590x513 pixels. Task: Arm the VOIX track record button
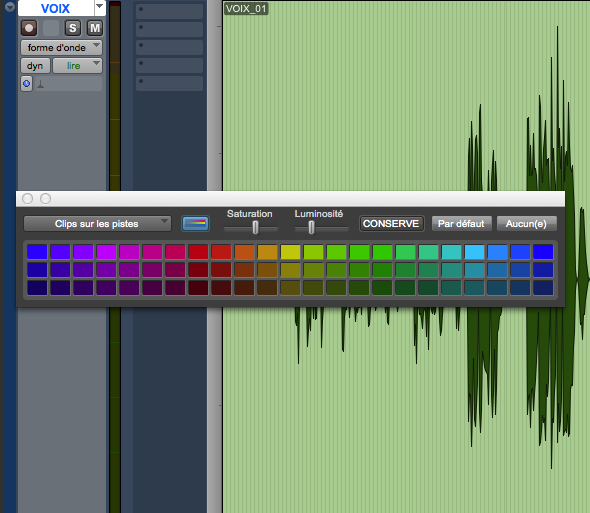[29, 28]
